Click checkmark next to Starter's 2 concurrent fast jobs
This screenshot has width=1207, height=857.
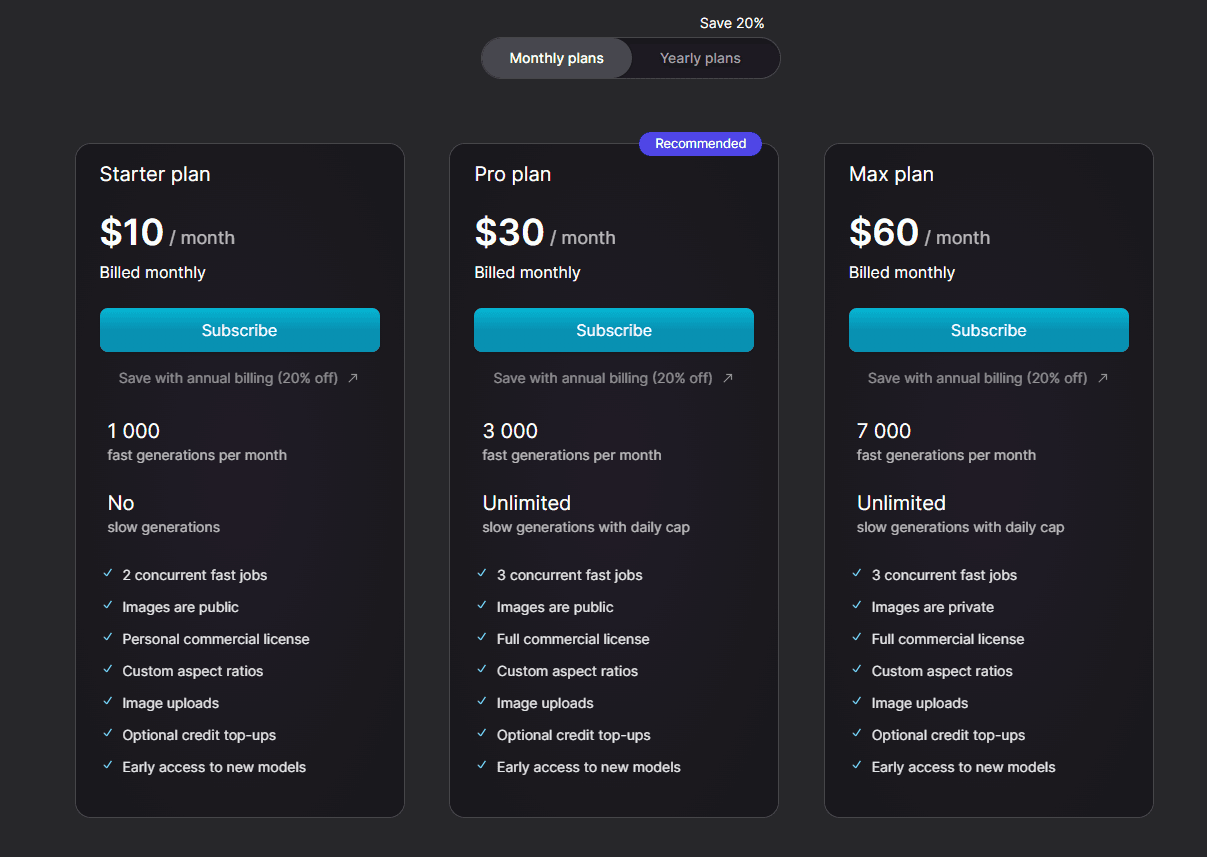coord(107,574)
